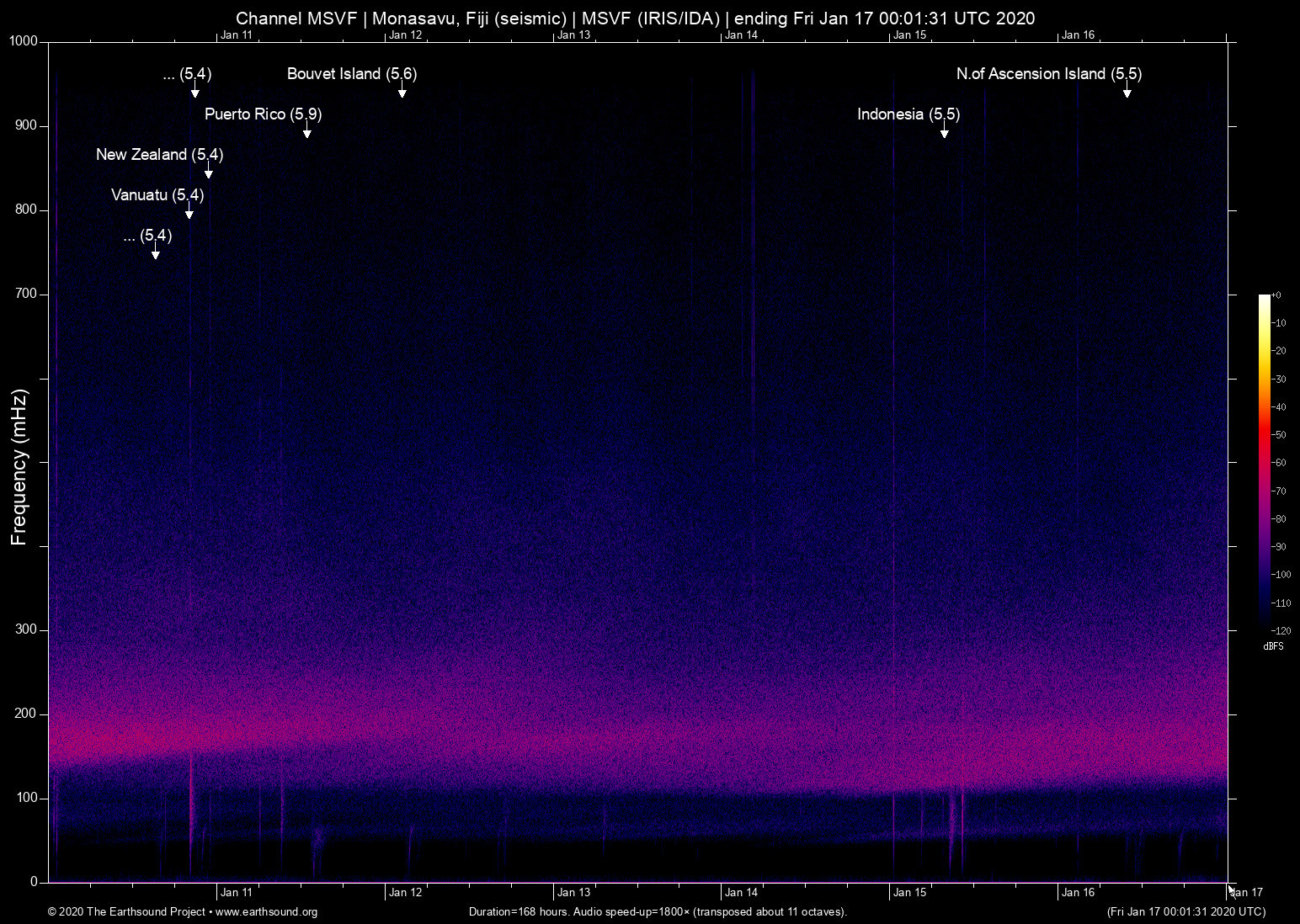
Task: Click the footer timestamp Fri Jan 17 00:01:31 2020 UTC
Action: [x=1185, y=911]
